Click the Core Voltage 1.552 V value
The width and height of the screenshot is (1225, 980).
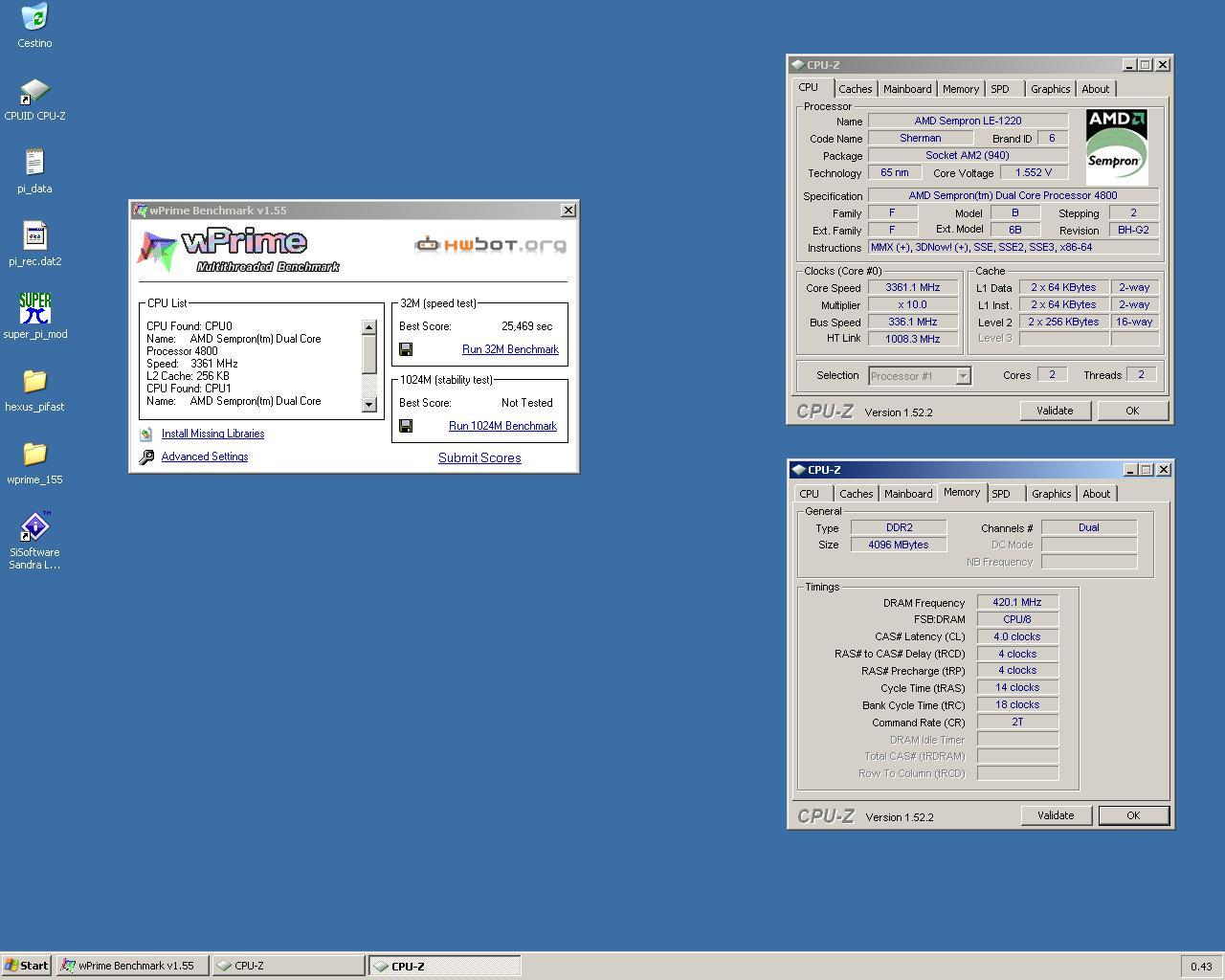click(x=1034, y=172)
